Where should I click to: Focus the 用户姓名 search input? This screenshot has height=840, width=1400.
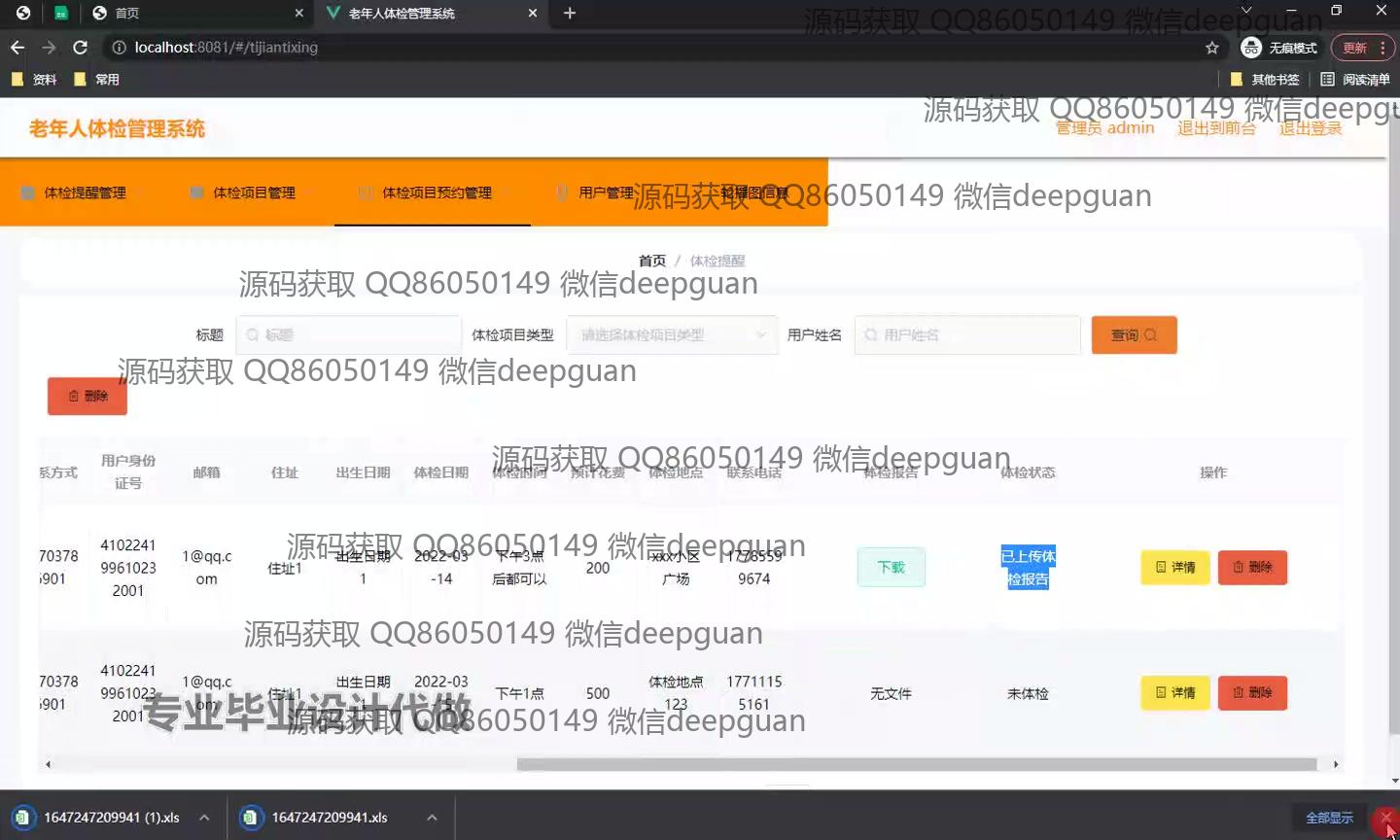pyautogui.click(x=967, y=335)
